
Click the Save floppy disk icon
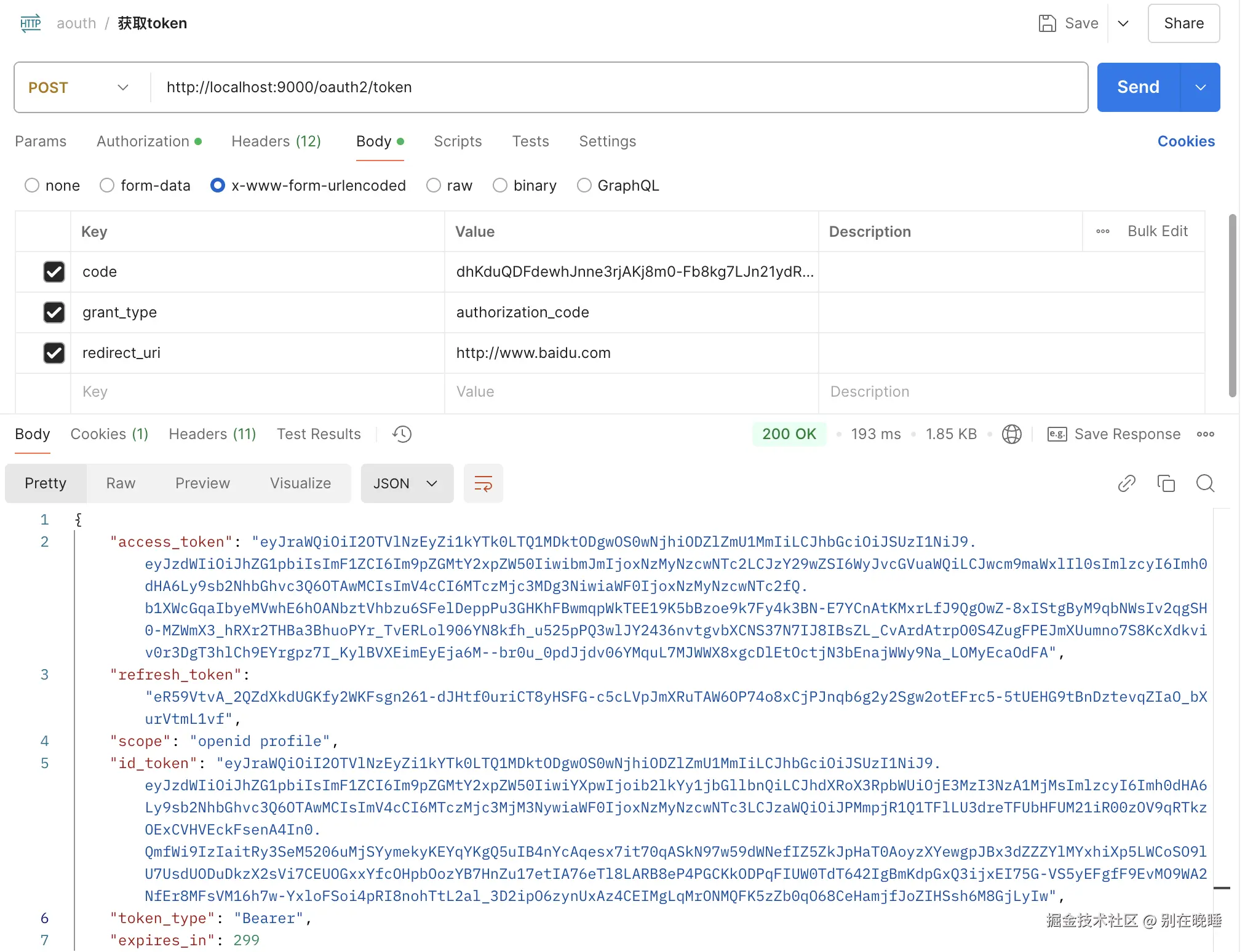[x=1047, y=23]
